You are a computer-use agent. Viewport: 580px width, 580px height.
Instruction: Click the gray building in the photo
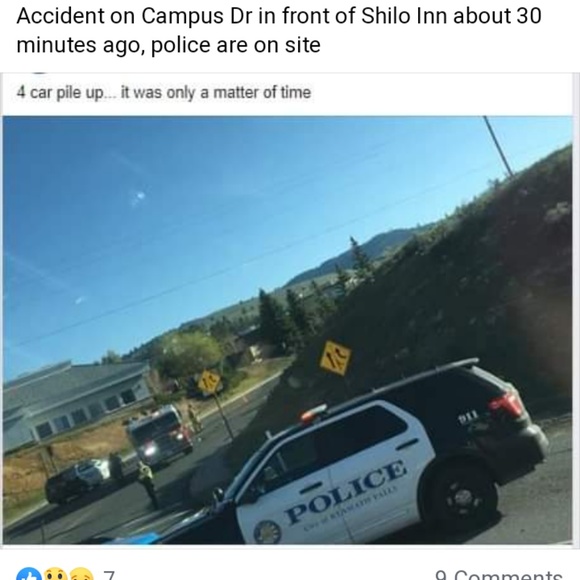(76, 402)
